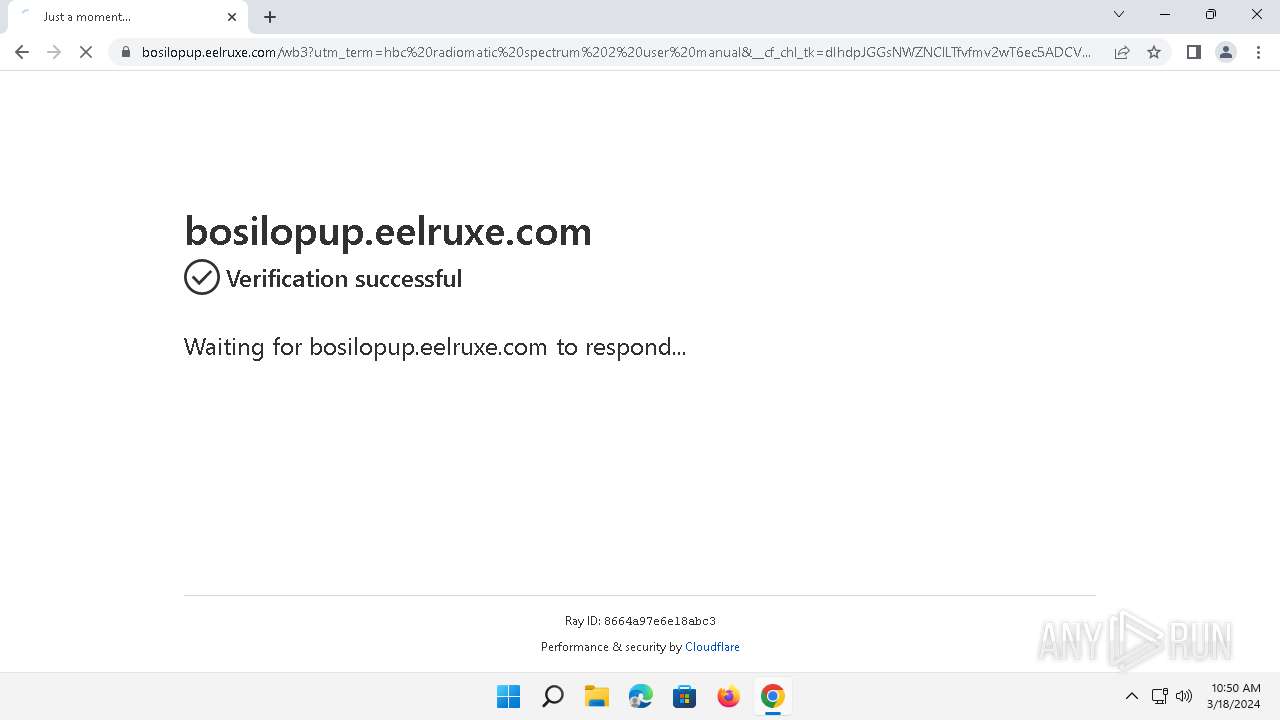Image resolution: width=1280 pixels, height=720 pixels.
Task: Open Microsoft Store from taskbar
Action: click(x=684, y=696)
